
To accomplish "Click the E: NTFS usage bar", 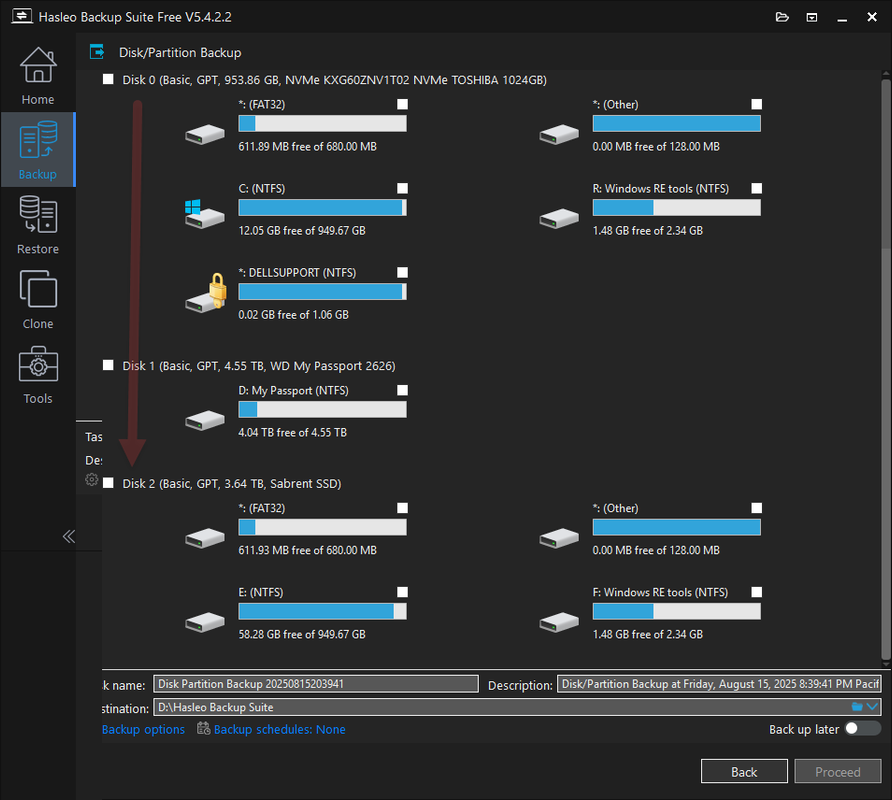I will pyautogui.click(x=323, y=612).
